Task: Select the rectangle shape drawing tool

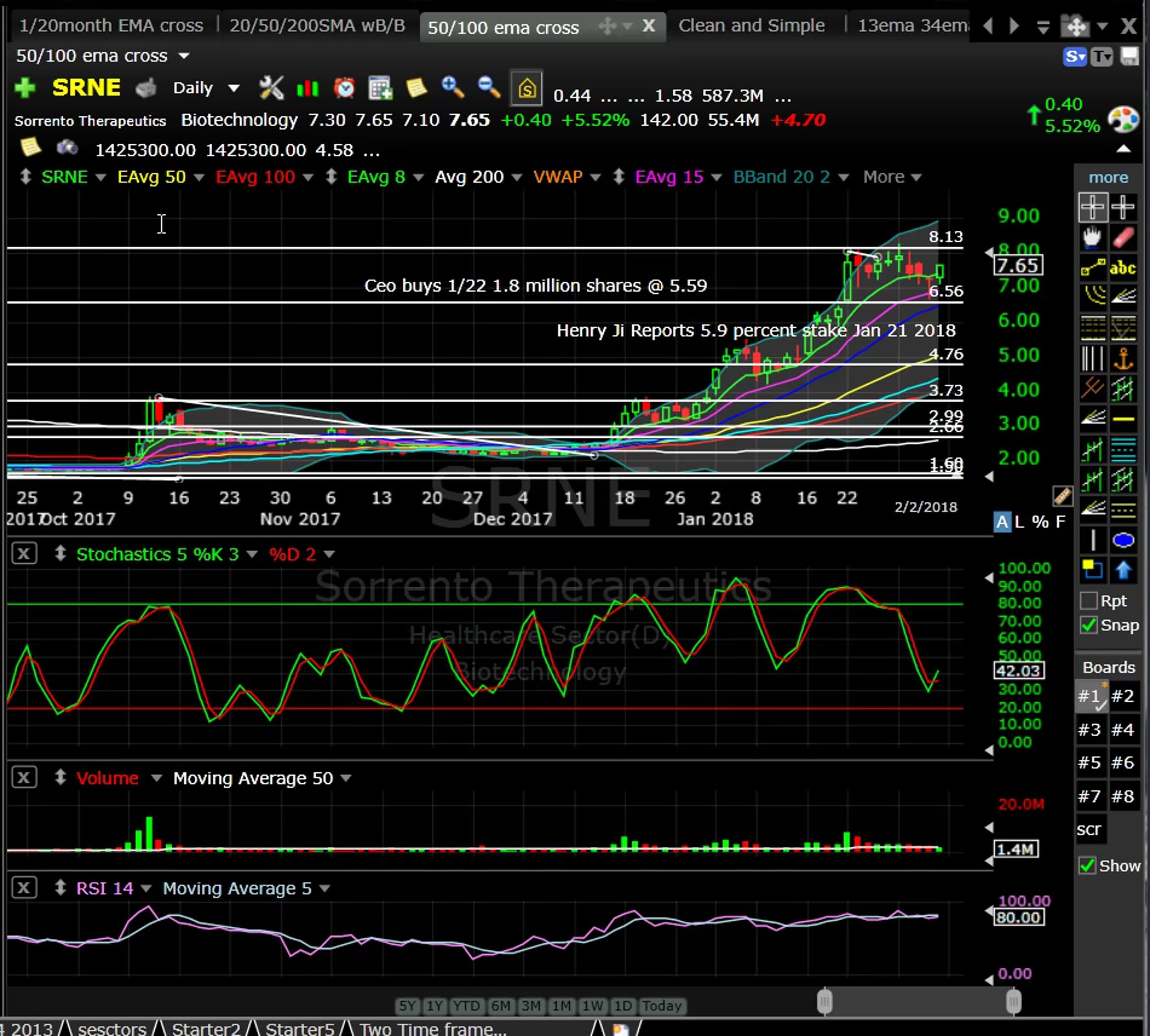Action: (x=1092, y=570)
